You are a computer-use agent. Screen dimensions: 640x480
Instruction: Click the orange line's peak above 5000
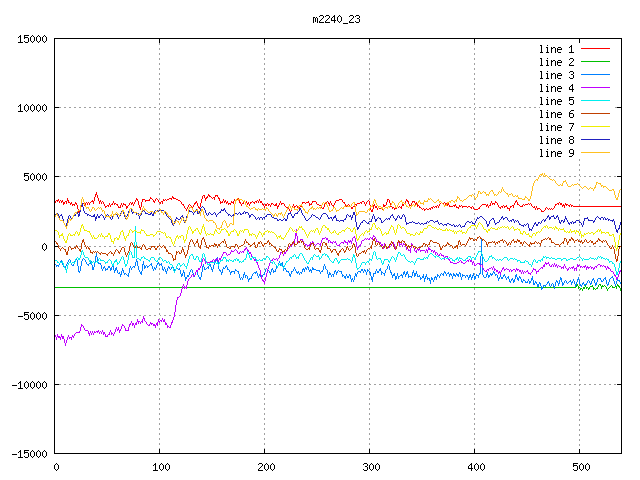(x=541, y=174)
